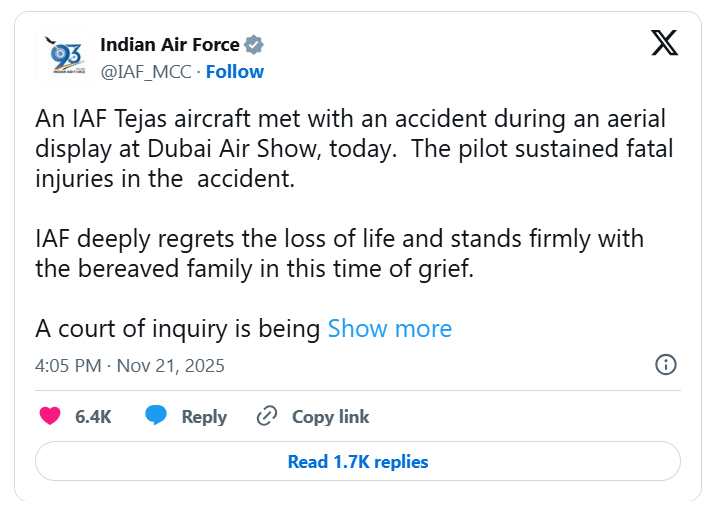Open the 4:05 PM · Nov 21, 2025 timestamp
This screenshot has width=714, height=510.
coord(130,365)
